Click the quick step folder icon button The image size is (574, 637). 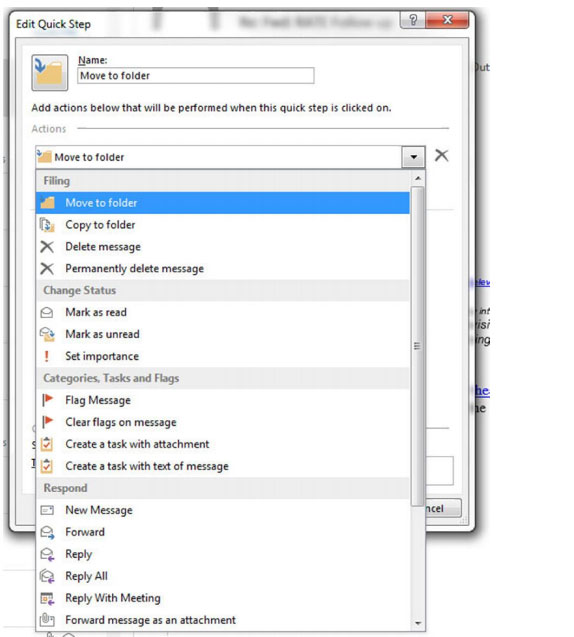[x=50, y=72]
